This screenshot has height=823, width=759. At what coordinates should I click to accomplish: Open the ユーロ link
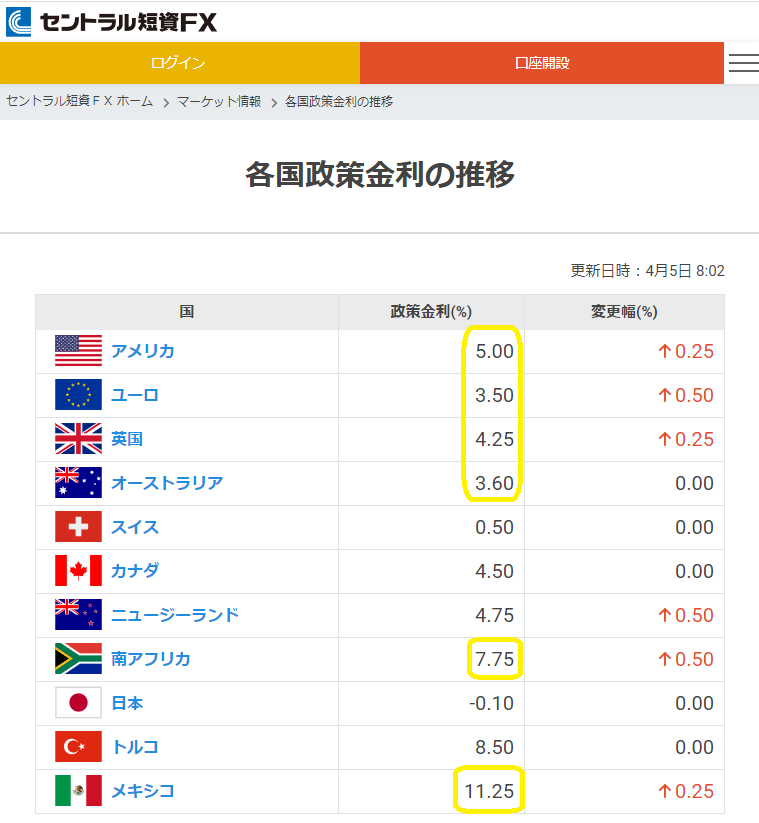tap(135, 395)
